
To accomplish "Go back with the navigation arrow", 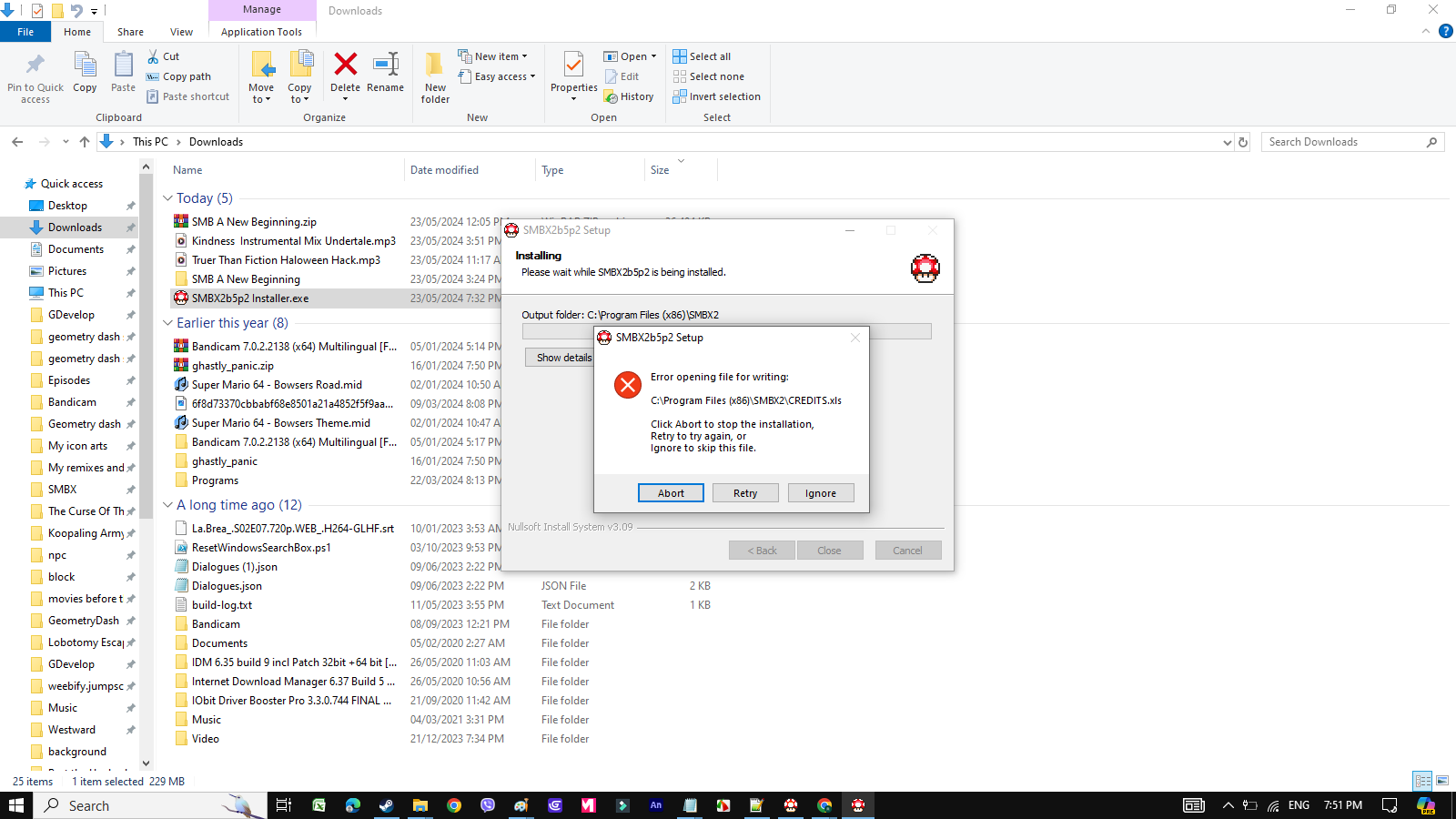I will (17, 142).
